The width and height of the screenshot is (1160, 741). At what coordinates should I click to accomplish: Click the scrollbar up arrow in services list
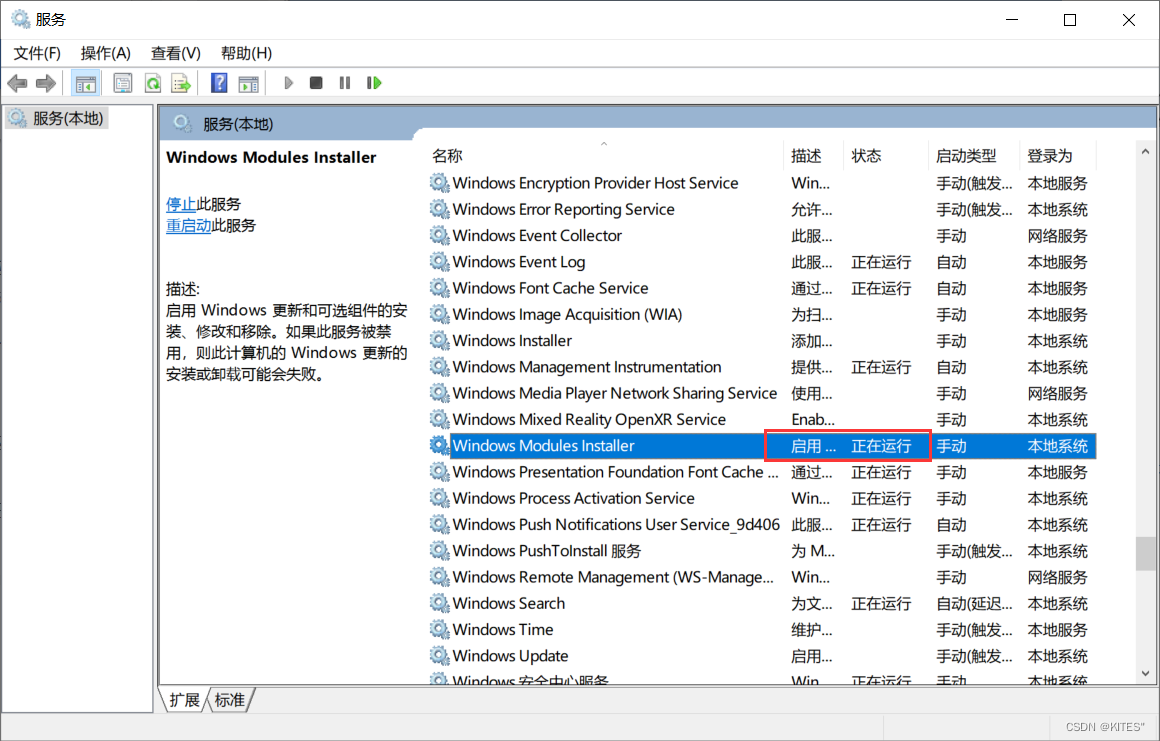point(1145,152)
